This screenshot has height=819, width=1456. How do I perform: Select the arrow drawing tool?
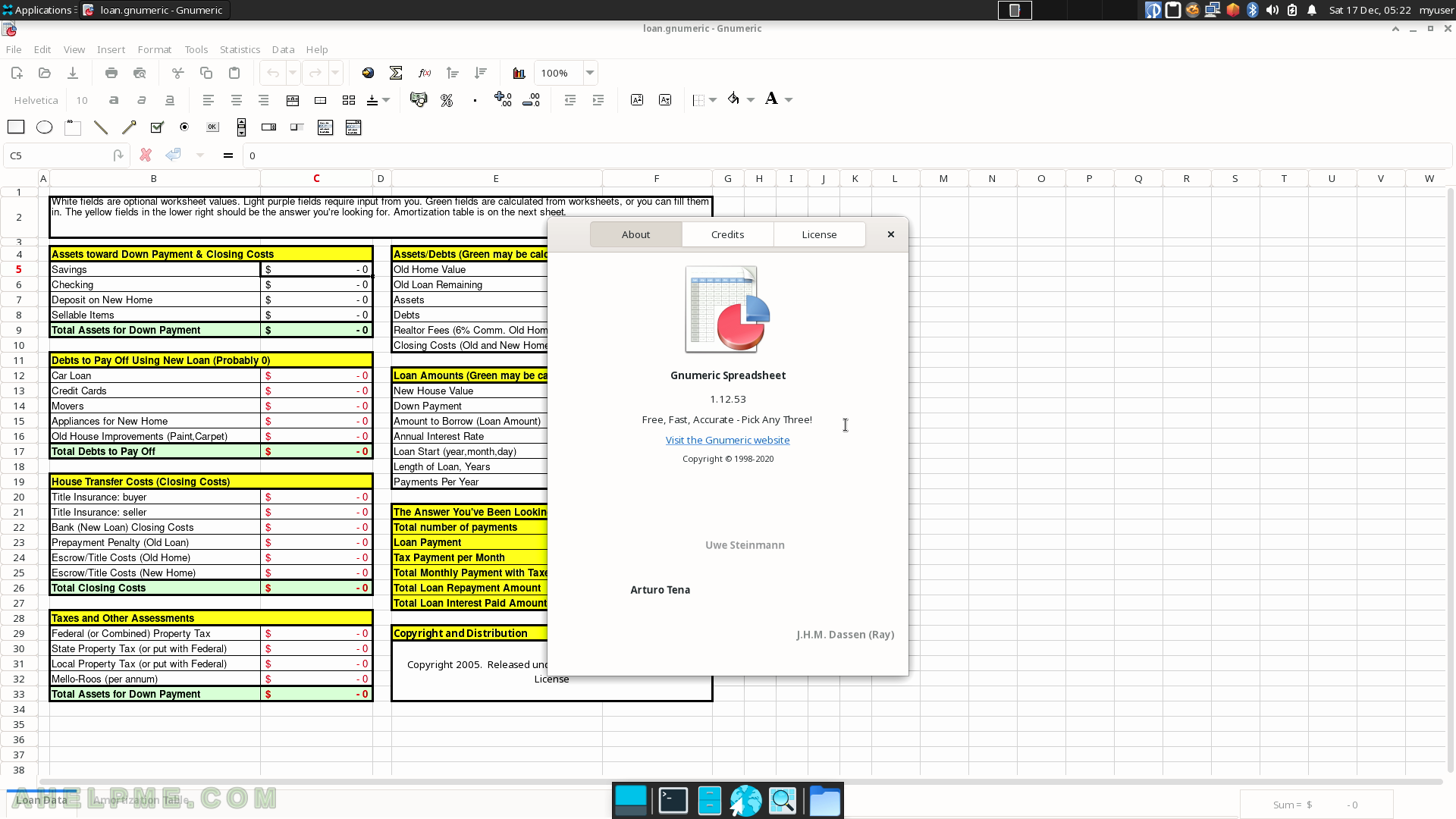click(x=129, y=127)
